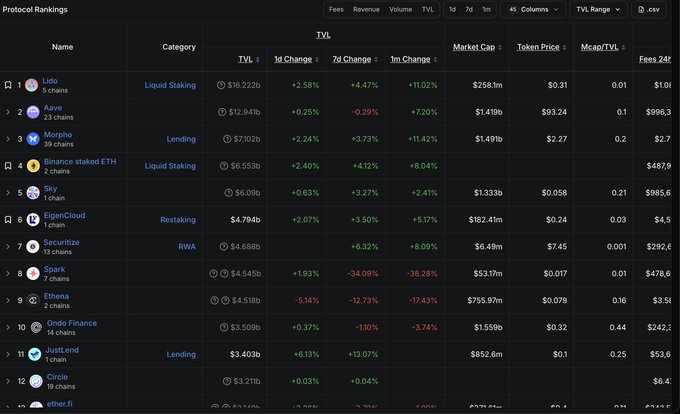Click help icon beside Binance staked ETH TVL
680x414 pixels.
224,166
